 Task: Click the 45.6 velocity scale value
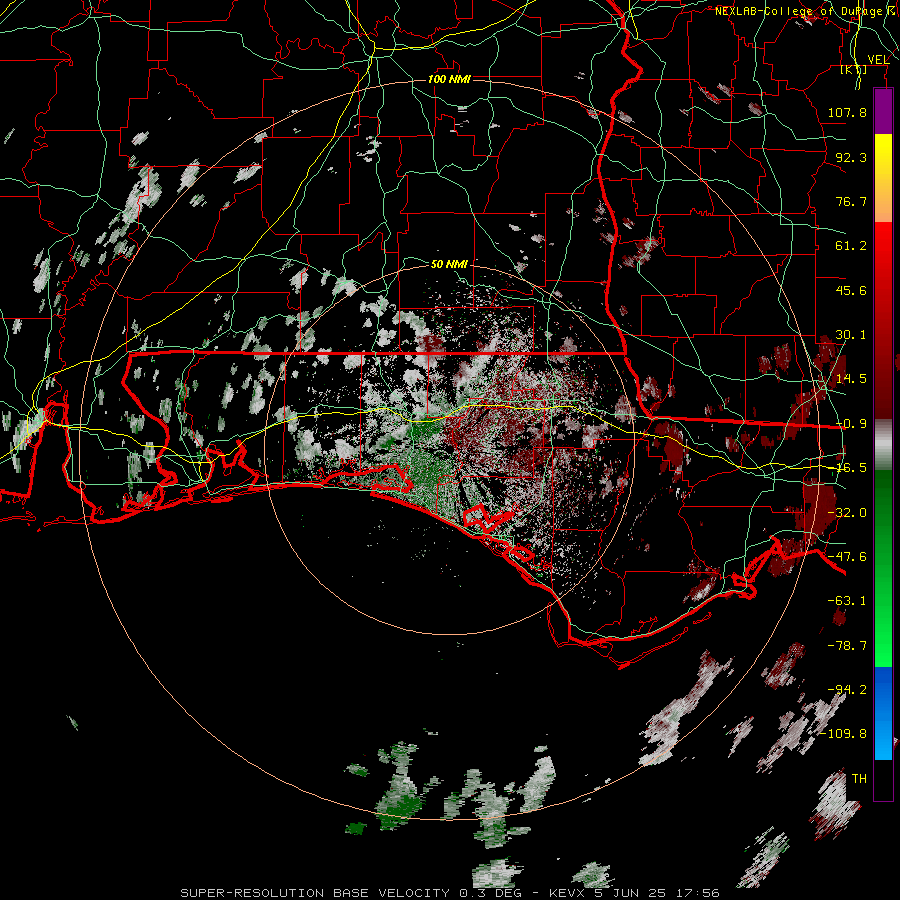point(851,290)
